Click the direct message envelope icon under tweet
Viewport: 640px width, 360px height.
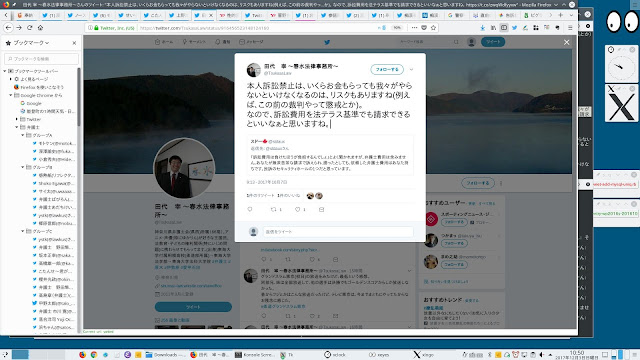coord(322,209)
